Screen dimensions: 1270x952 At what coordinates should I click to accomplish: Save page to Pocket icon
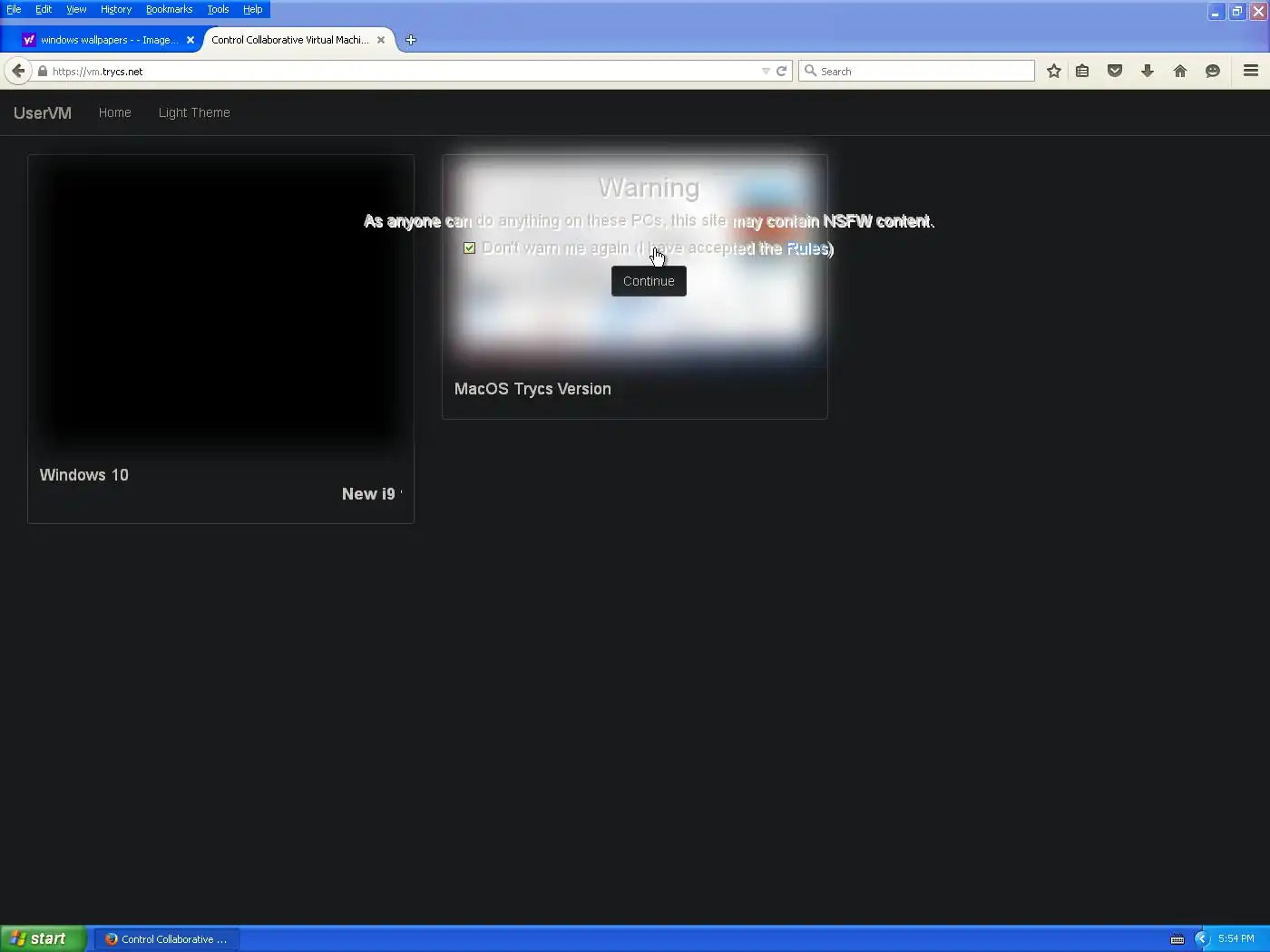1115,71
